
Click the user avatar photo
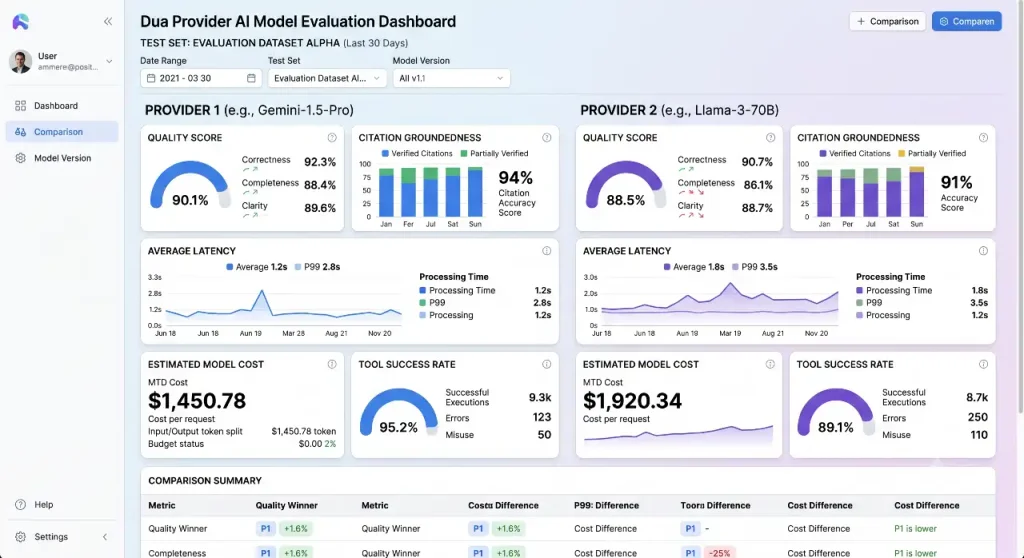(21, 61)
